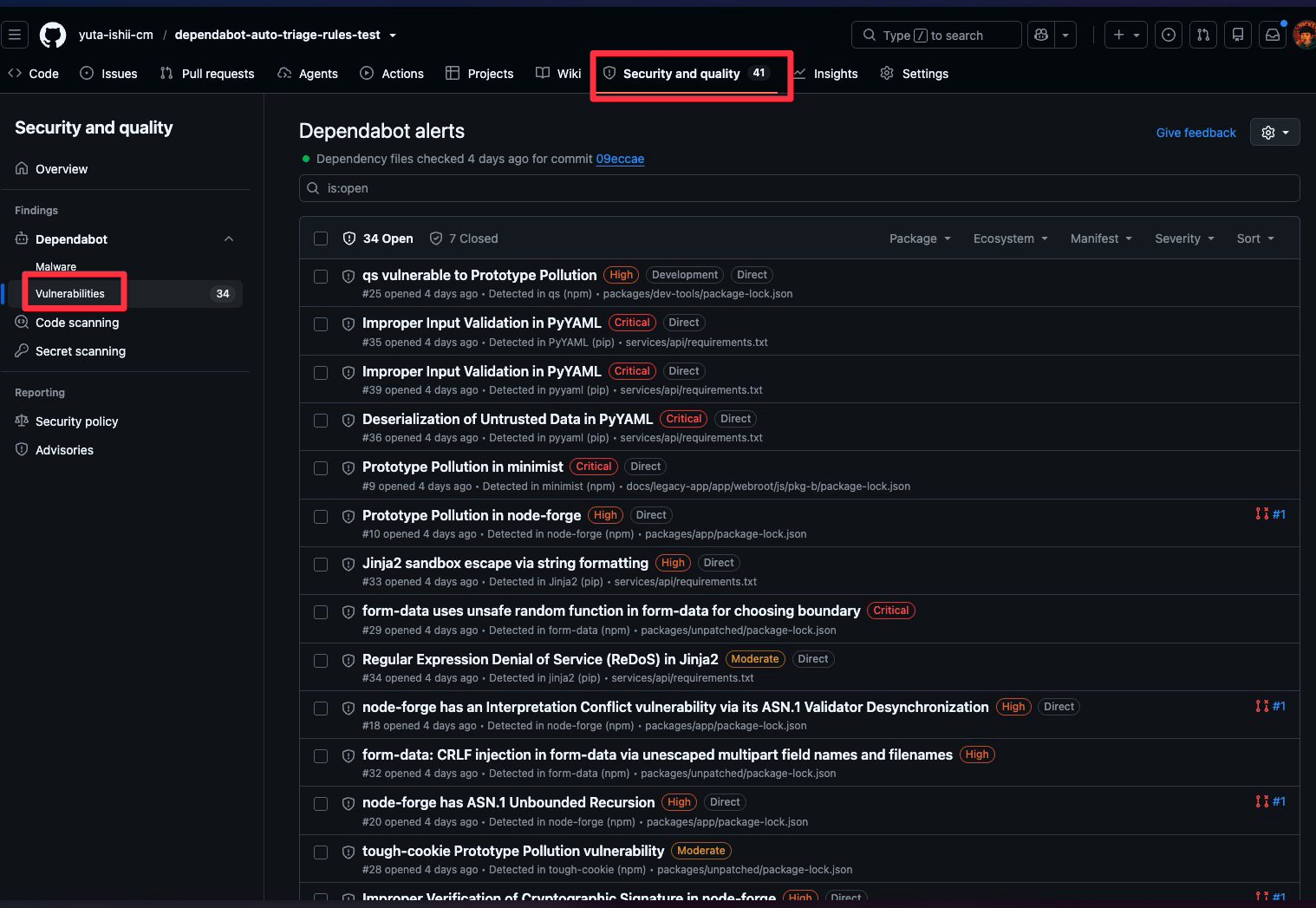Open the Pull requests tab
This screenshot has width=1316, height=908.
tap(207, 74)
